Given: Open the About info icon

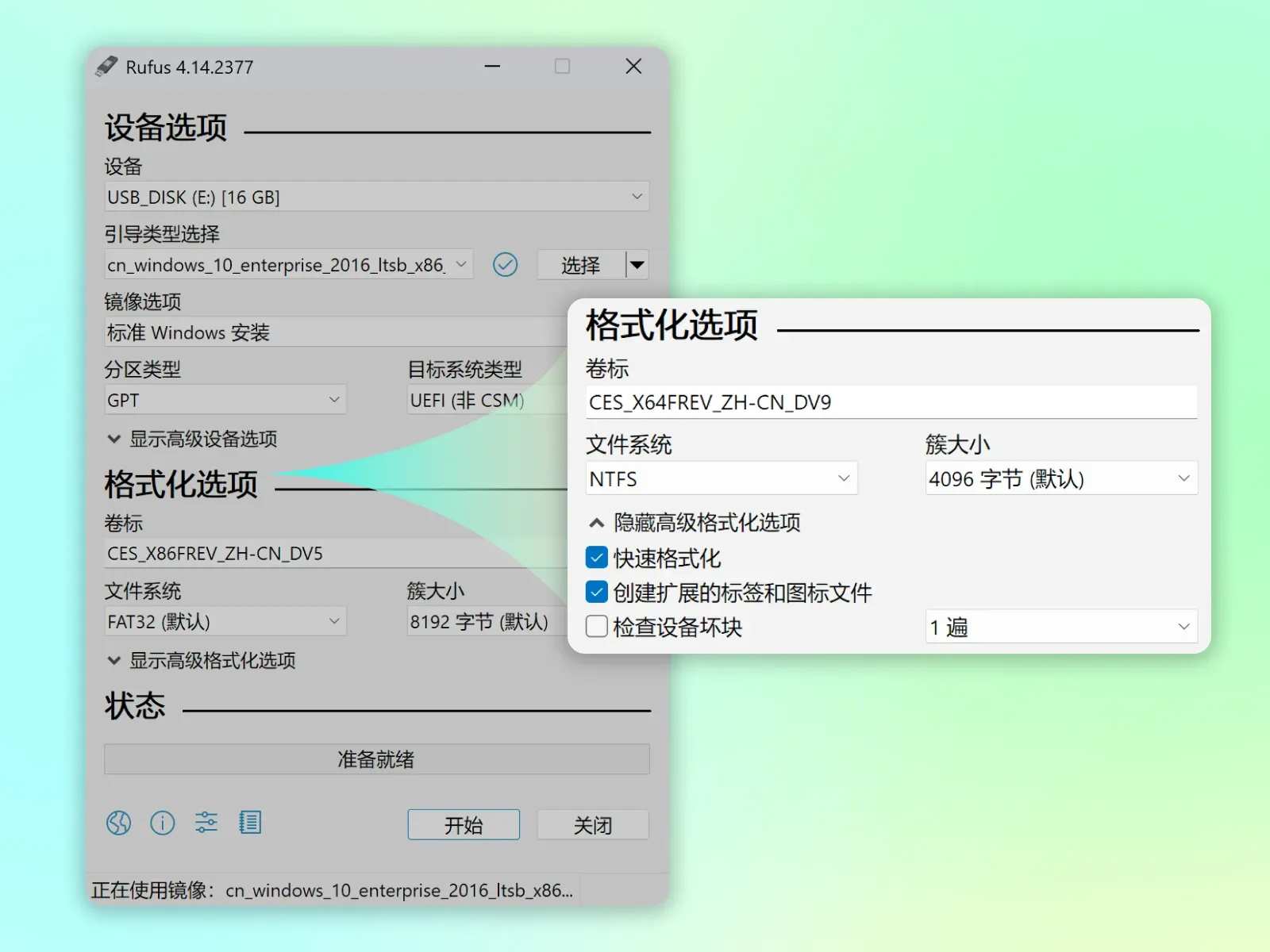Looking at the screenshot, I should [x=163, y=823].
